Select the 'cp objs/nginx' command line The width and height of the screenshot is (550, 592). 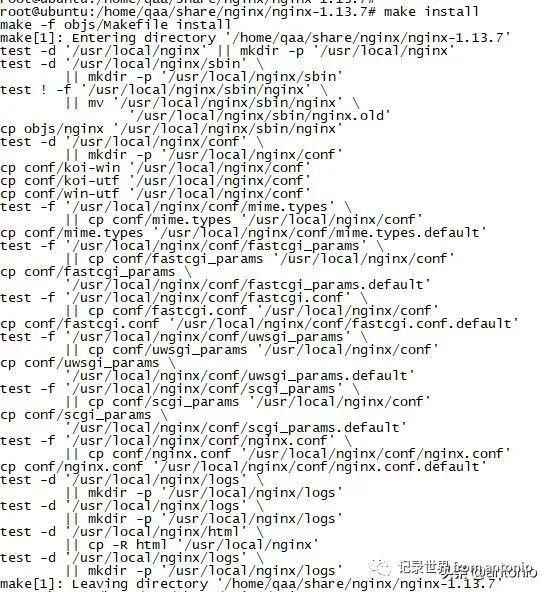[x=171, y=129]
